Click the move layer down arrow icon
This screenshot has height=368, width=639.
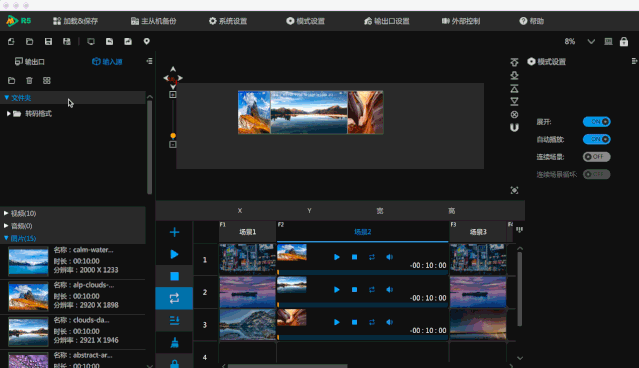tap(514, 75)
